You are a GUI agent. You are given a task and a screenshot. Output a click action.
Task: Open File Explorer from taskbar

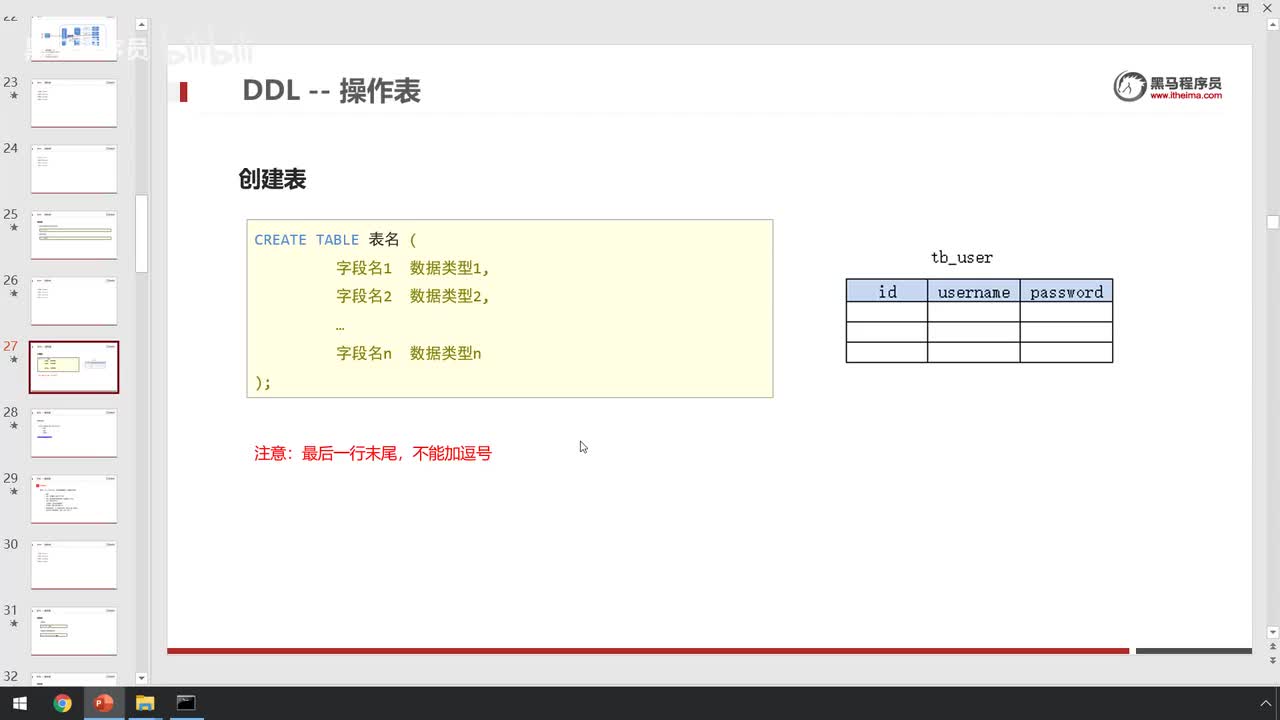pyautogui.click(x=144, y=703)
